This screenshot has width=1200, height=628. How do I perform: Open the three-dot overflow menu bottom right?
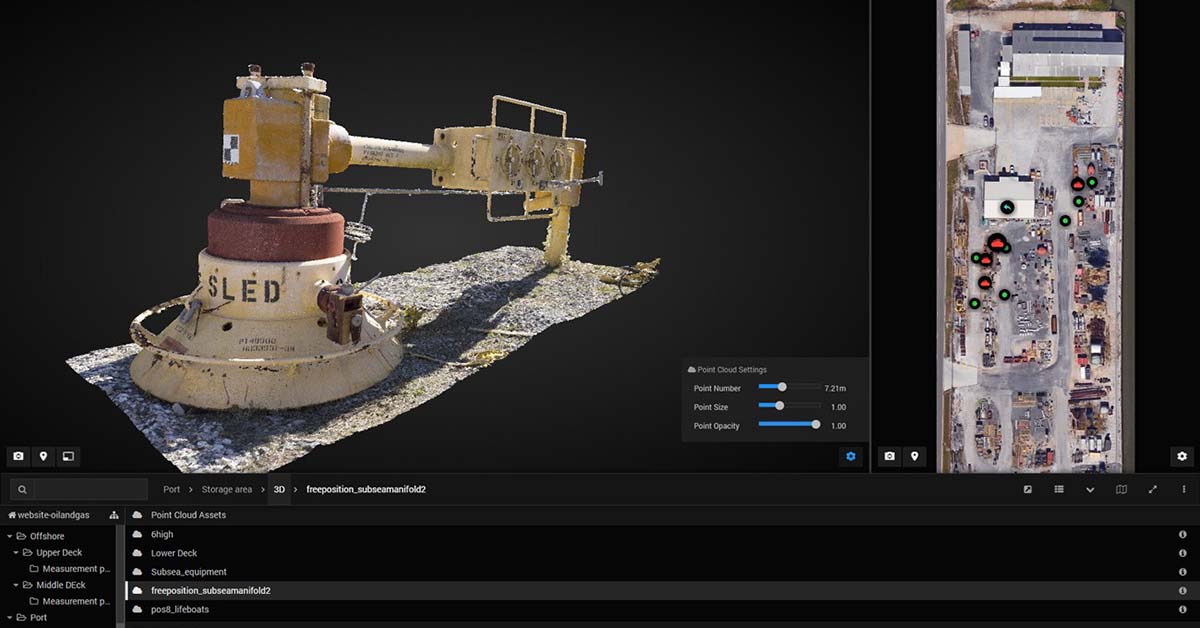click(x=1184, y=490)
